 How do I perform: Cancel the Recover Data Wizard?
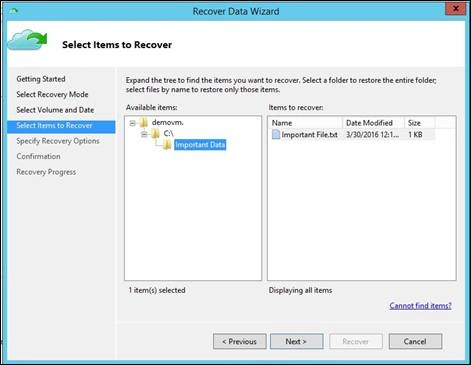click(415, 342)
